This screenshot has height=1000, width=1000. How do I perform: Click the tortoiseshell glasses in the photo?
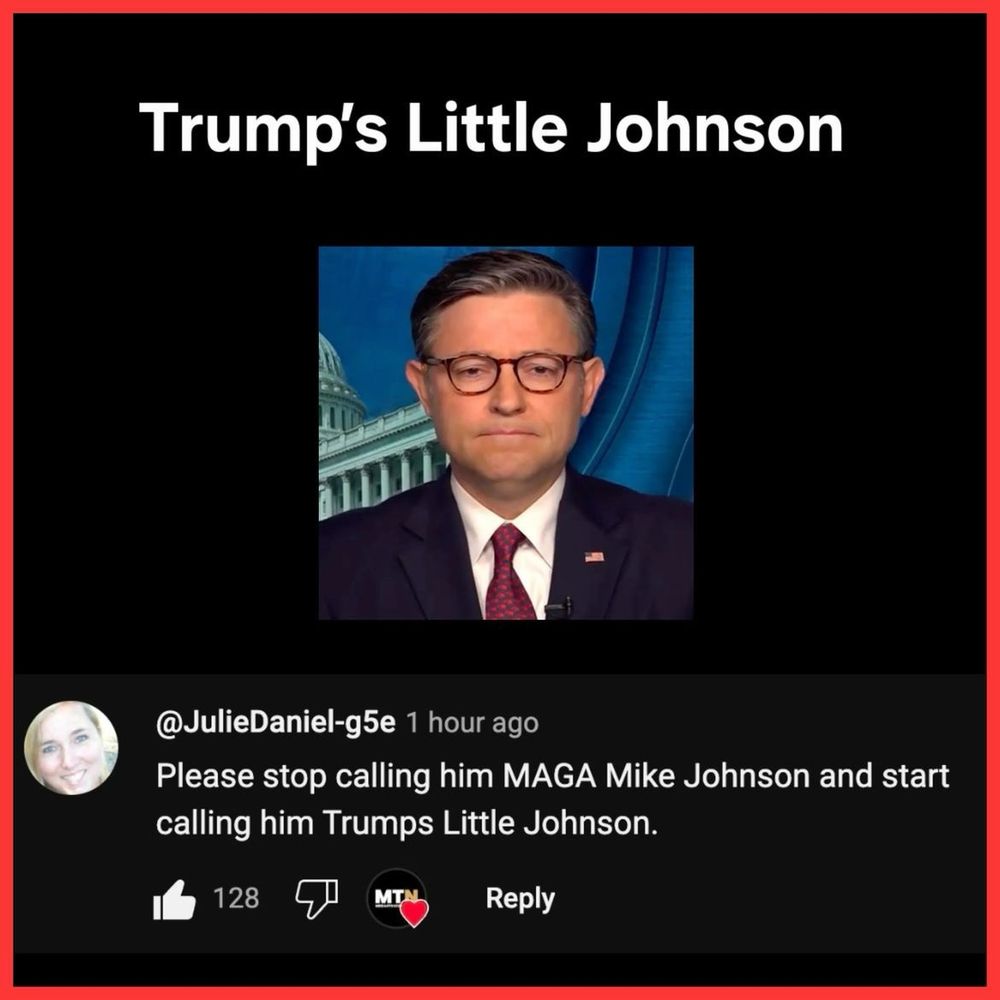point(503,372)
